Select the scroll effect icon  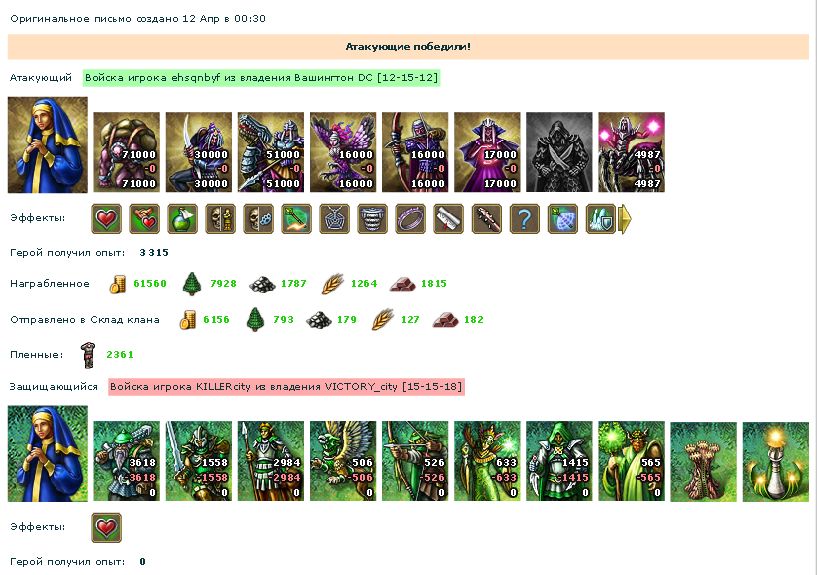click(449, 219)
